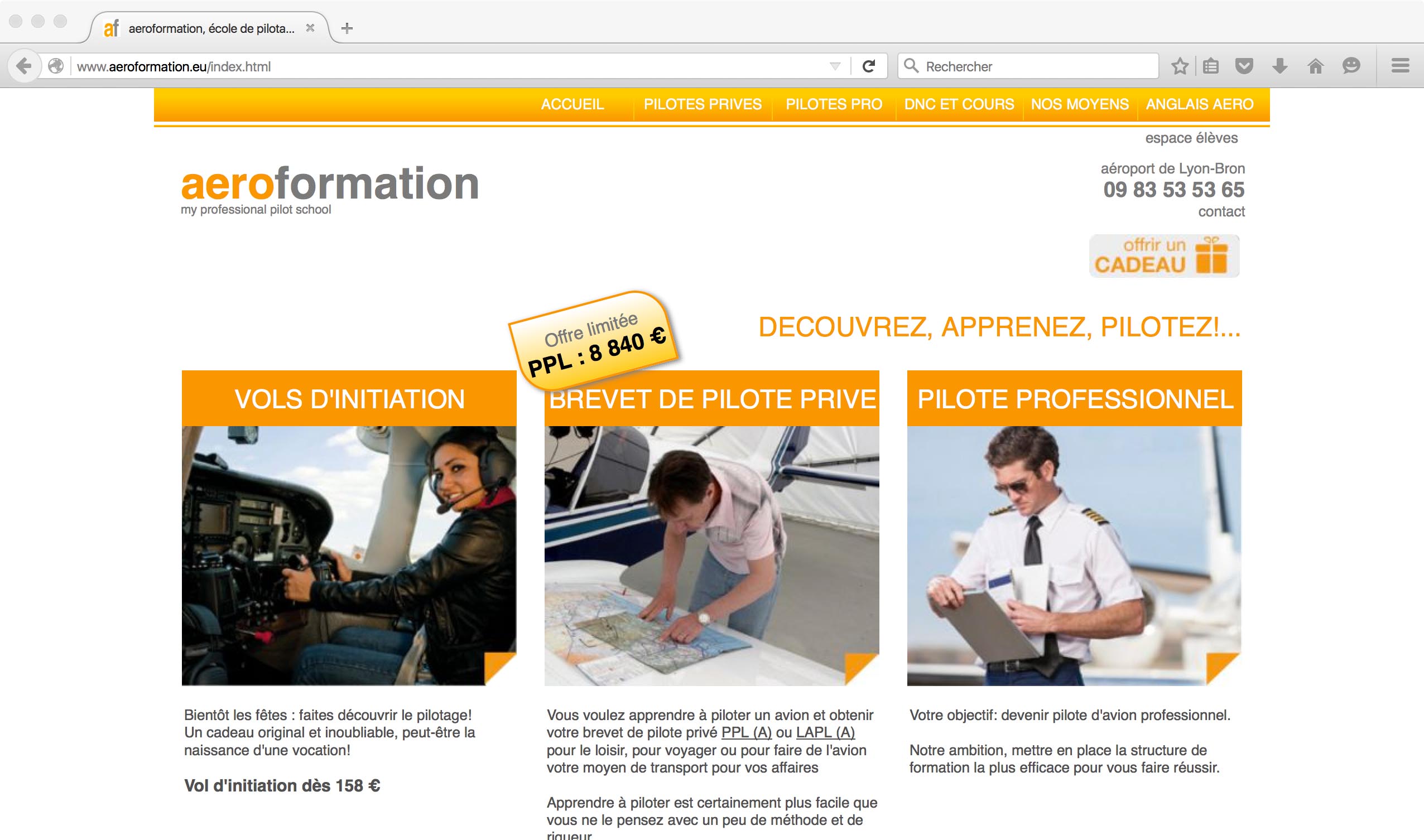
Task: Open the ANGLAIS AERO menu item
Action: coord(1200,104)
